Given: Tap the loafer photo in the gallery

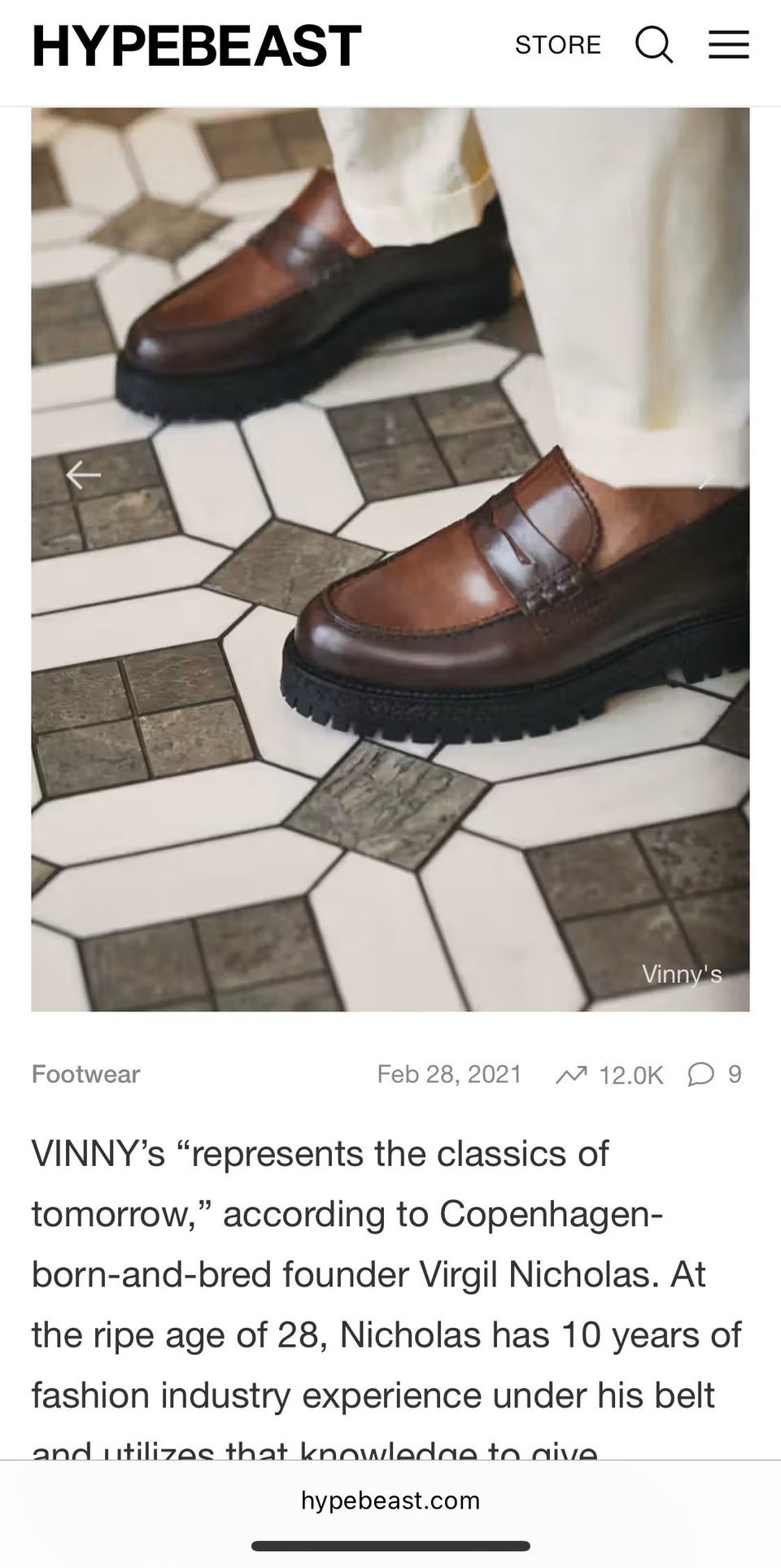Looking at the screenshot, I should (x=390, y=560).
